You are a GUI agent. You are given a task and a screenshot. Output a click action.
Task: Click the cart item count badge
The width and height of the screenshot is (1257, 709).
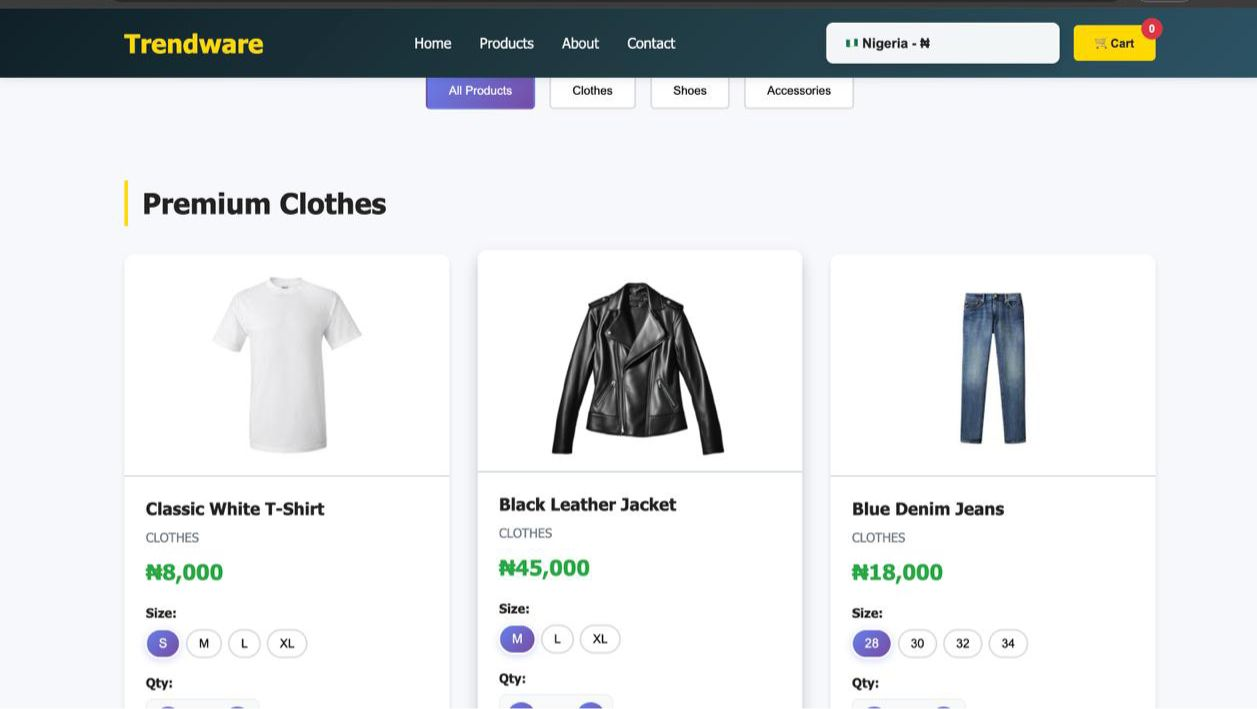[x=1151, y=28]
